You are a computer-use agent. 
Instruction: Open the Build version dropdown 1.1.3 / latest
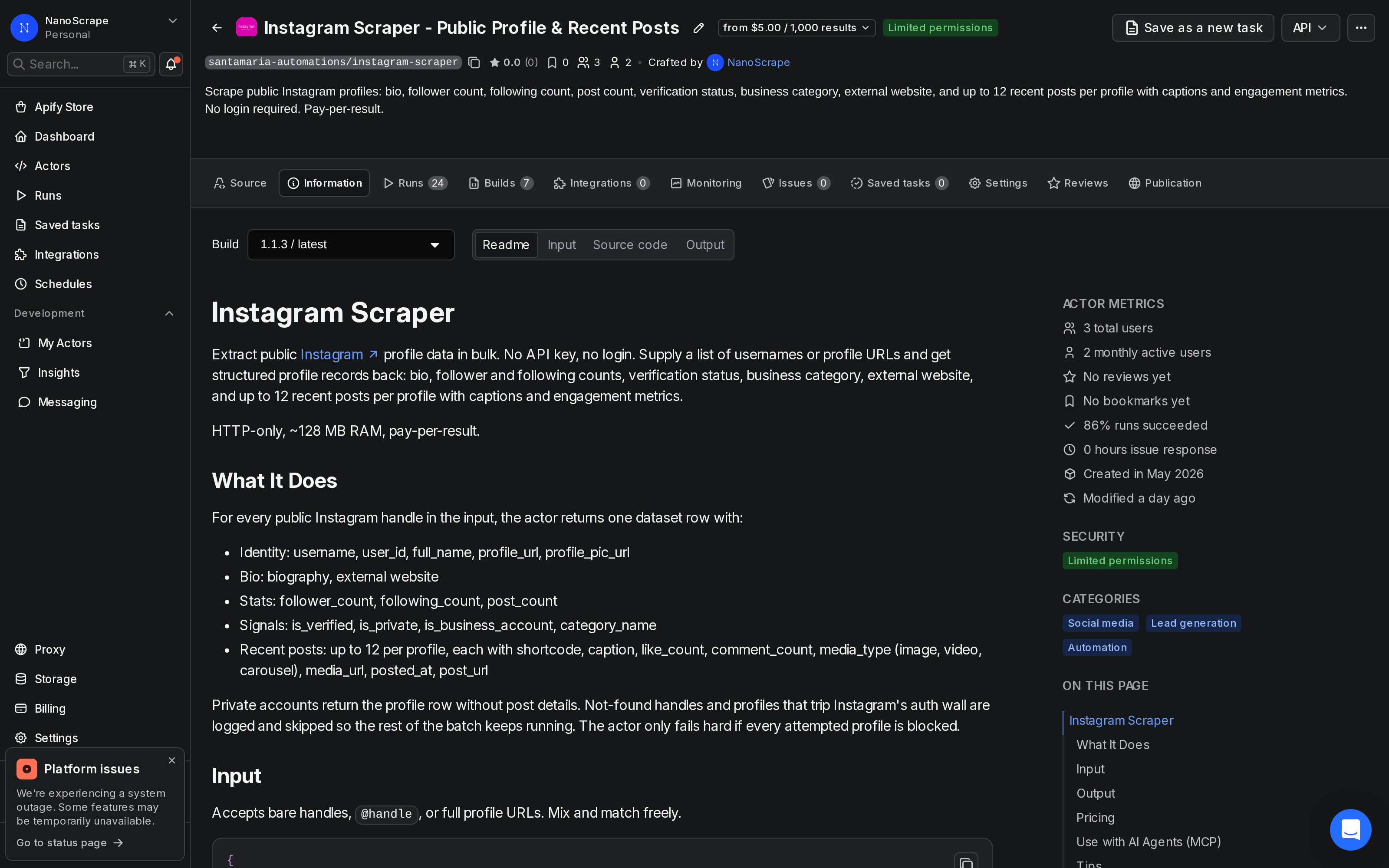click(351, 244)
